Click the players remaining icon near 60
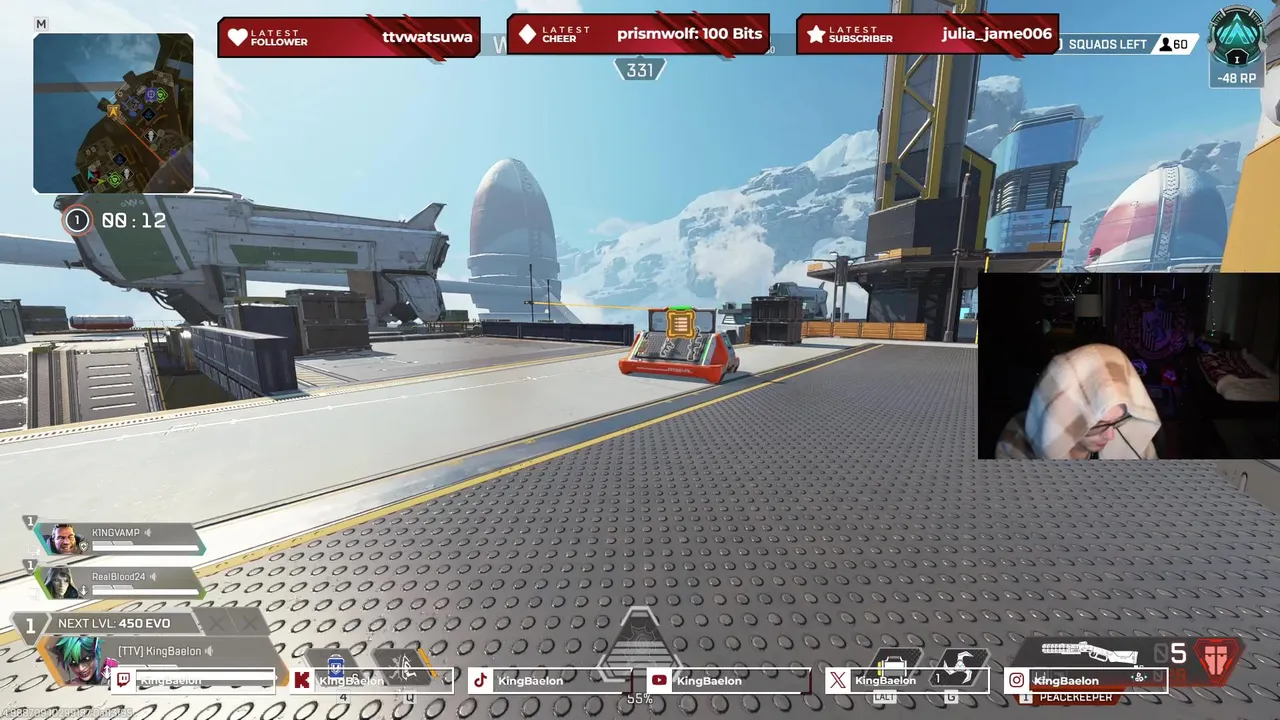 click(x=1165, y=45)
